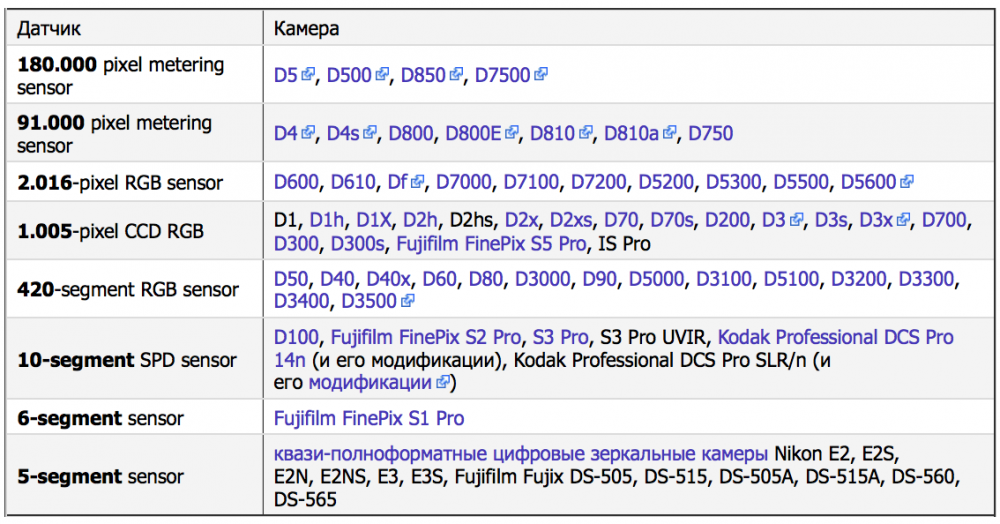Click external link icon next to D800E
This screenshot has width=1000, height=524.
click(511, 133)
